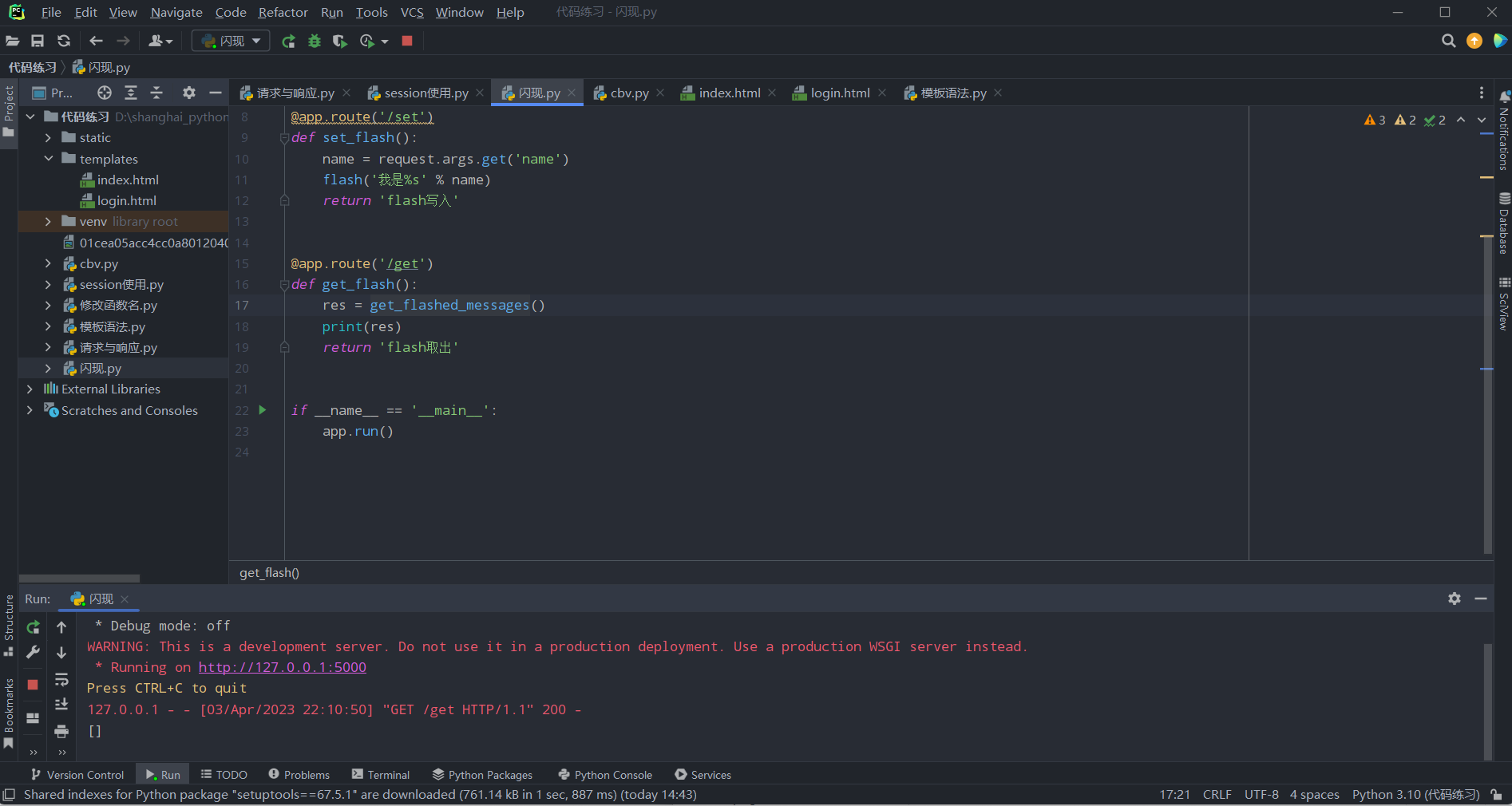
Task: Open the http://127.0.0.1:5000 link
Action: coord(283,667)
